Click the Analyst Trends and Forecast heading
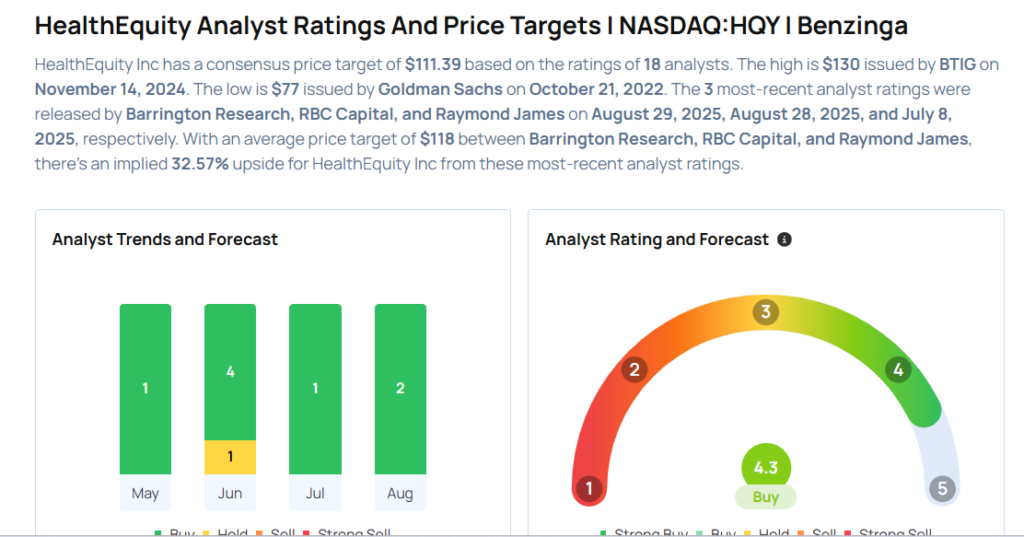This screenshot has width=1024, height=537. [165, 240]
